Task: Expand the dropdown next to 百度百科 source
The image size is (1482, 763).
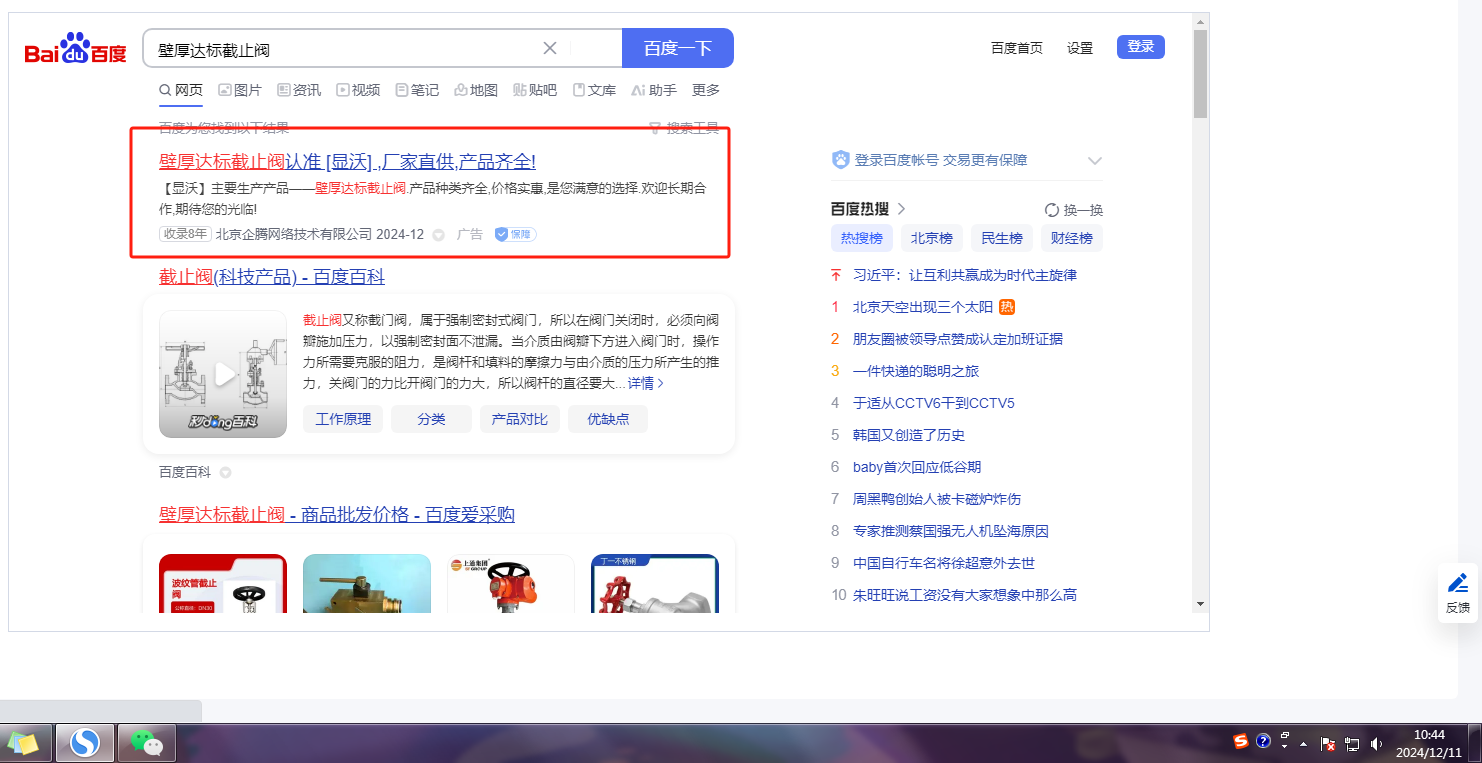Action: point(225,472)
